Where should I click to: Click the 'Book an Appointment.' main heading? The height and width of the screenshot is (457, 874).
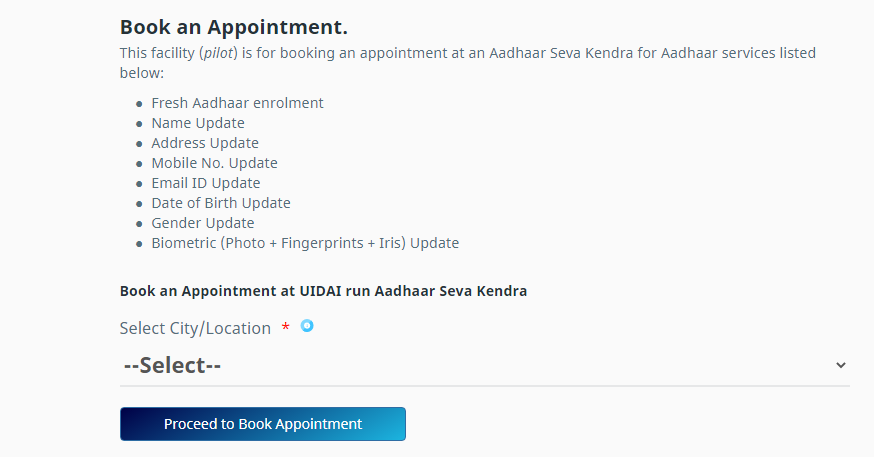[234, 27]
